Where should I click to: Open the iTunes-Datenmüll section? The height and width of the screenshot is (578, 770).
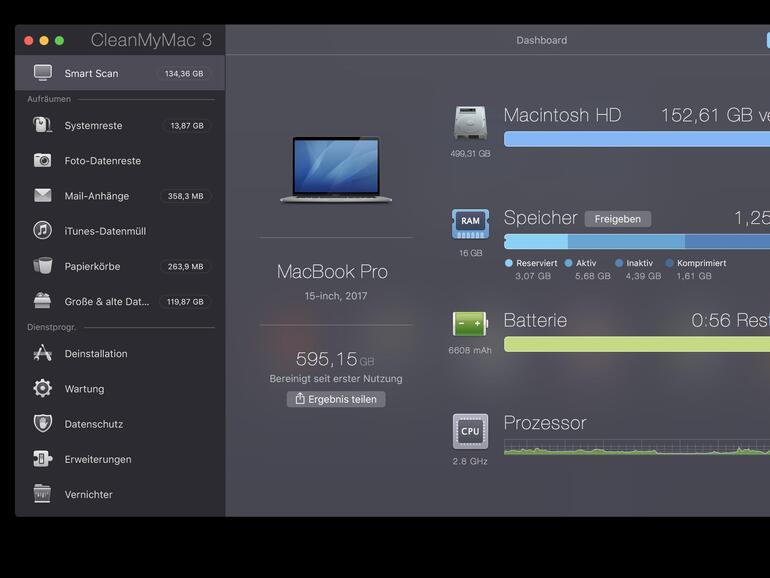coord(120,231)
